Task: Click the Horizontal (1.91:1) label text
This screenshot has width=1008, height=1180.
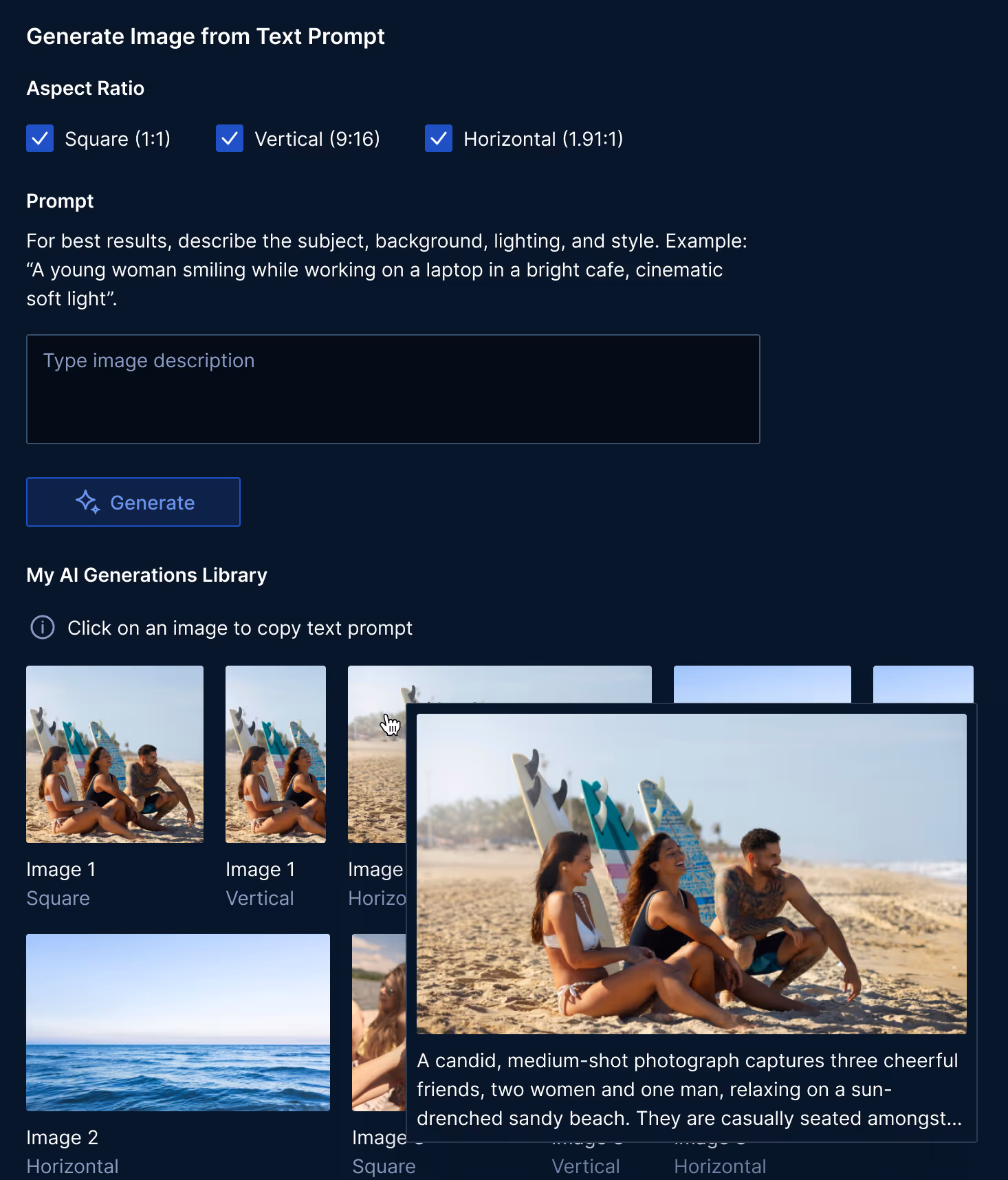Action: pos(543,139)
